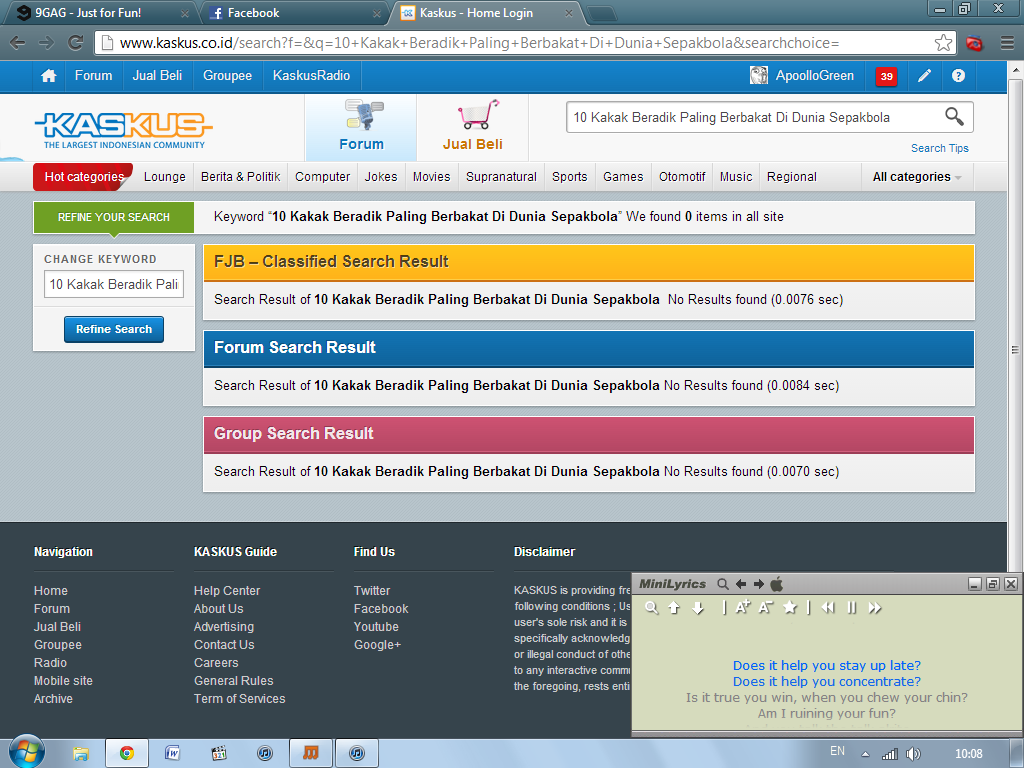Open the Lounge category

165,177
